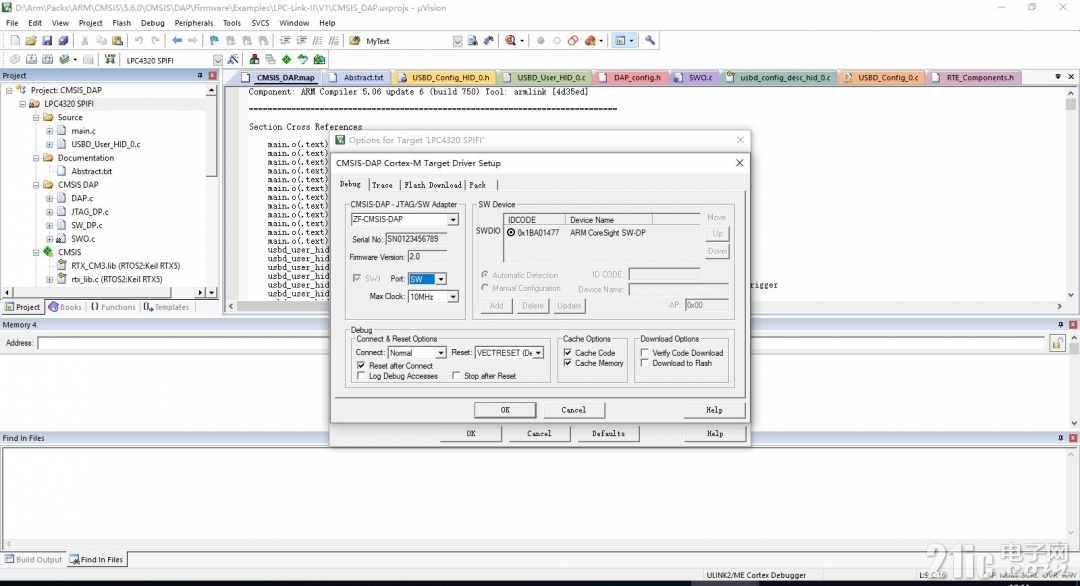The height and width of the screenshot is (586, 1080).
Task: Click the Download to flash LOAD icon
Action: point(110,60)
